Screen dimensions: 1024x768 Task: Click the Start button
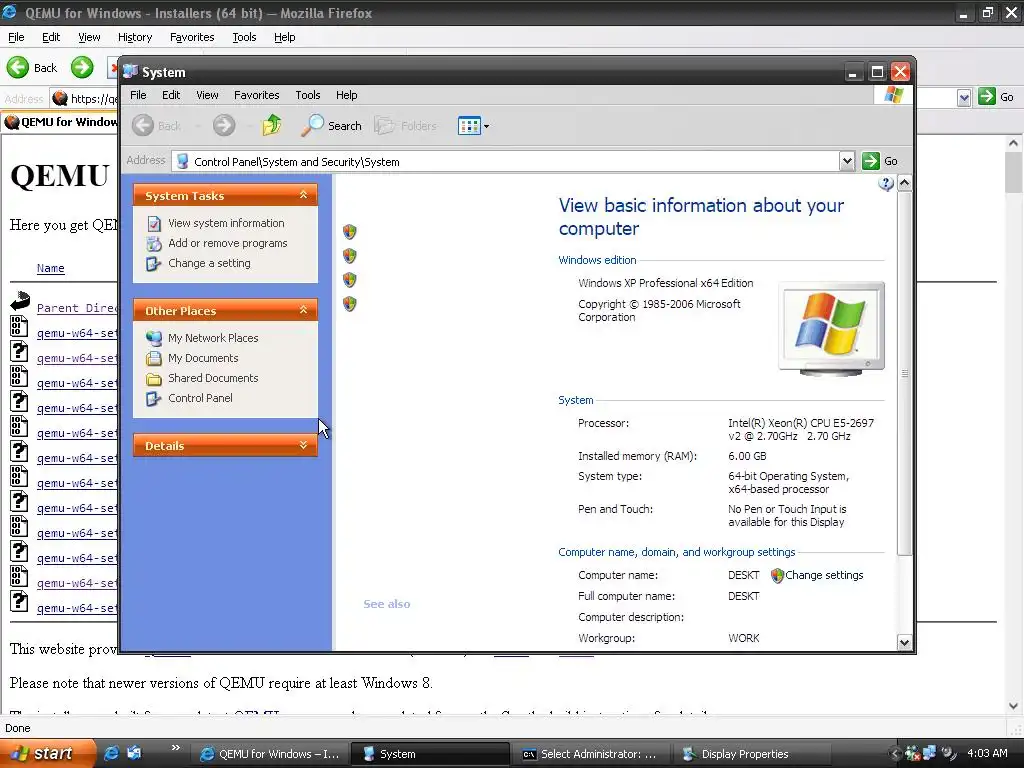(48, 753)
